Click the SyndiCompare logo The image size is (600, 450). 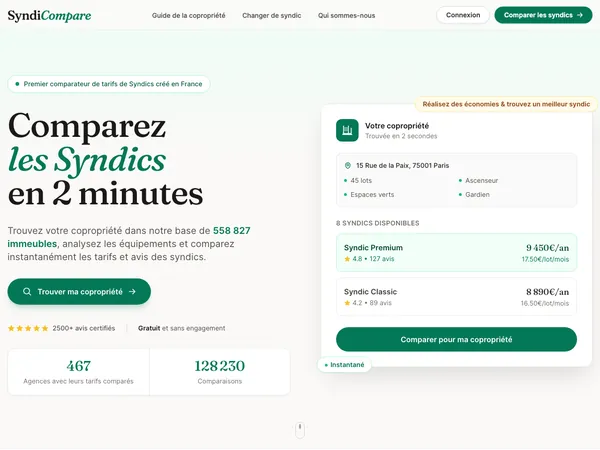click(49, 15)
